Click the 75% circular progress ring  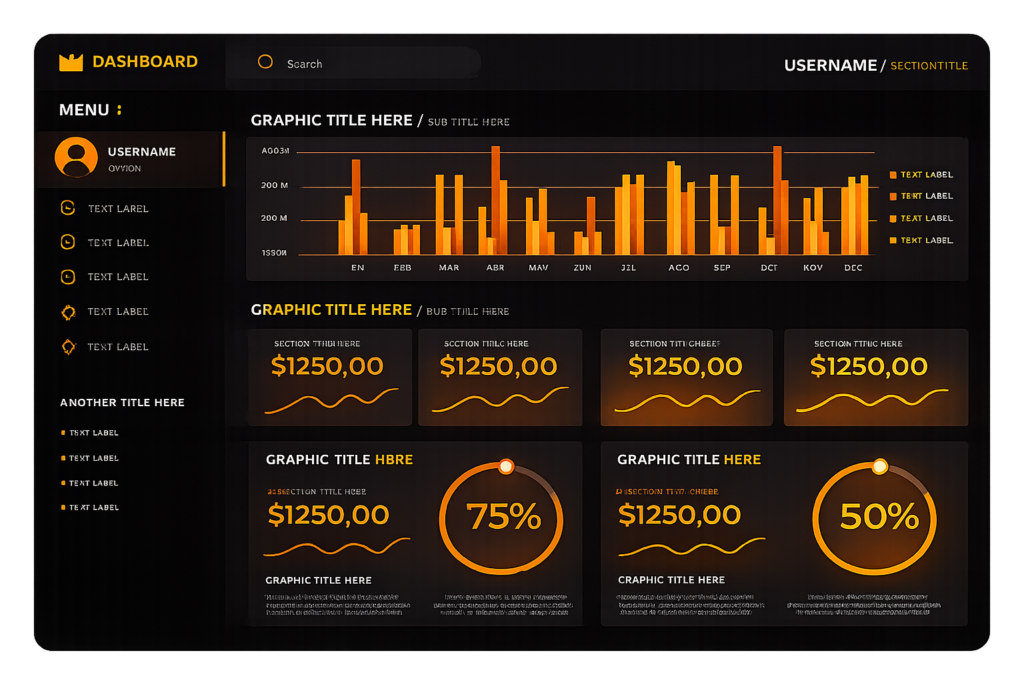coord(502,518)
